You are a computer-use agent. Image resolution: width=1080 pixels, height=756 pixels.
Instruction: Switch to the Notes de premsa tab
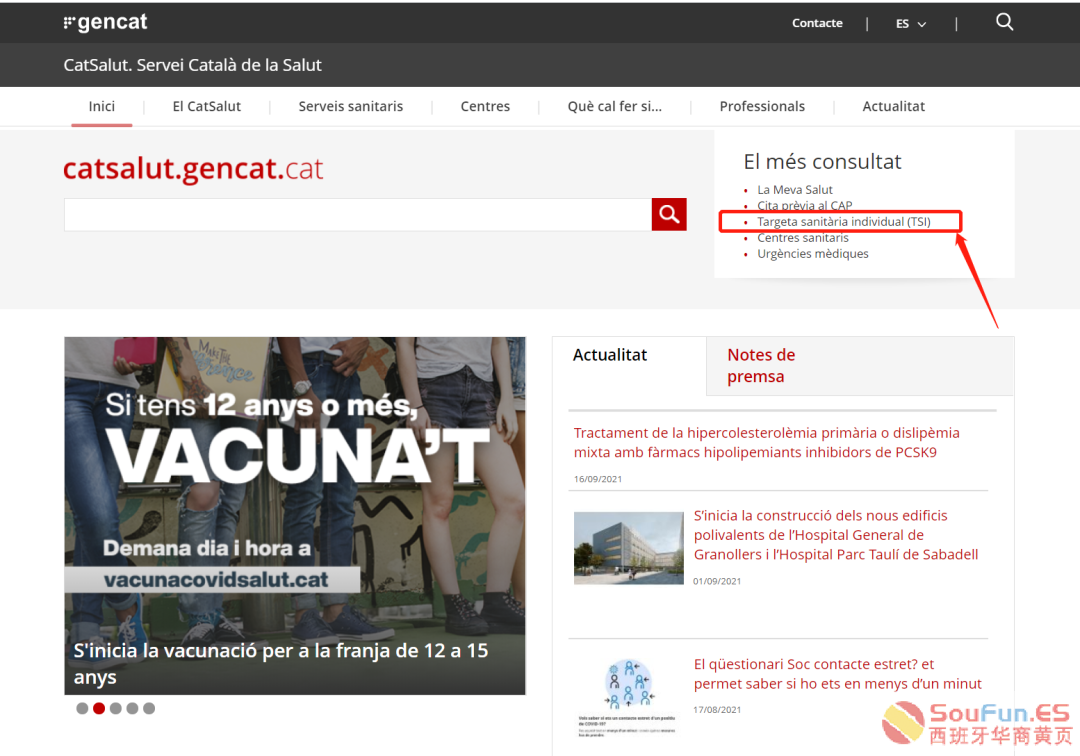click(x=761, y=366)
